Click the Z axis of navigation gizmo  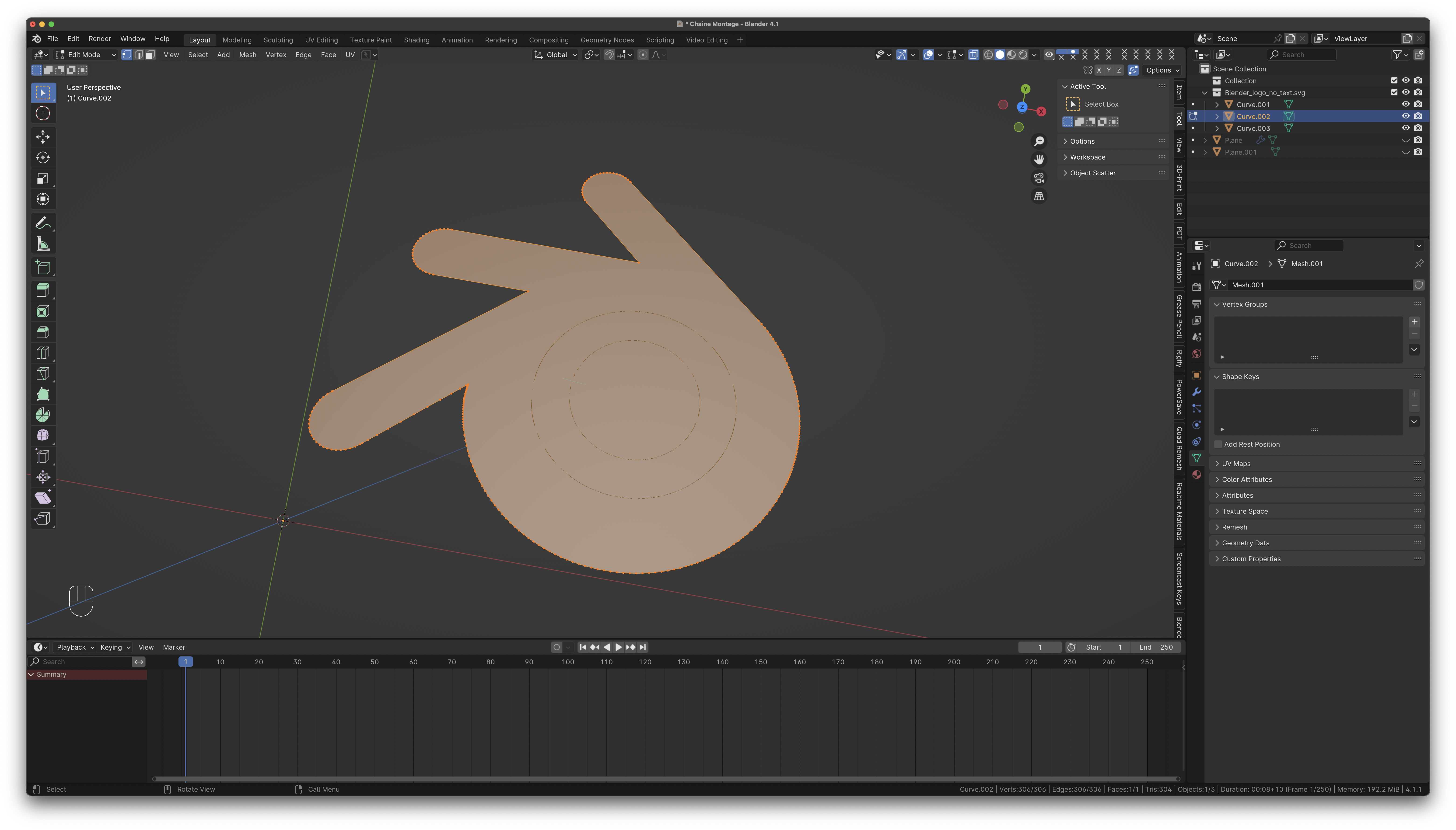(x=1022, y=107)
